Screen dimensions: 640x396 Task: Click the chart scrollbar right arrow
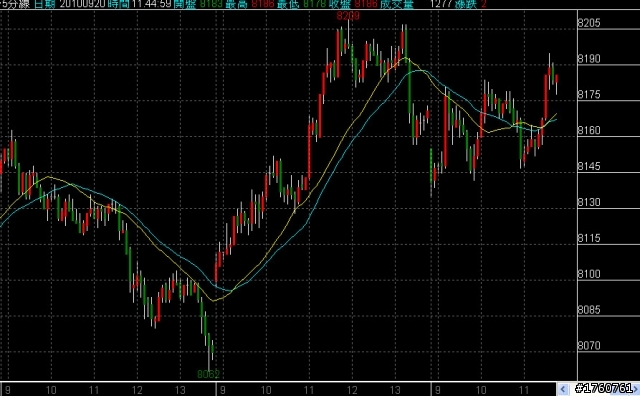coord(637,389)
